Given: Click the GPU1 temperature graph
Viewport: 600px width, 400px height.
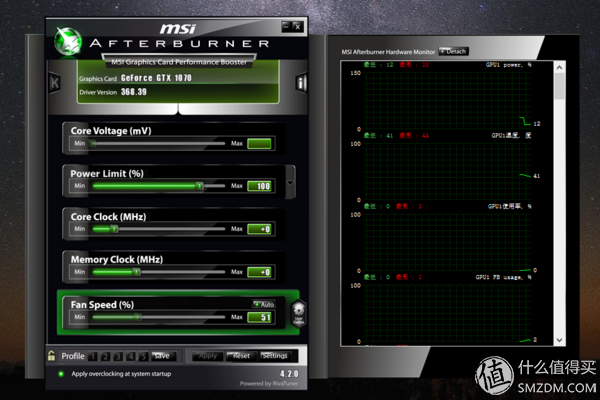Looking at the screenshot, I should [448, 170].
